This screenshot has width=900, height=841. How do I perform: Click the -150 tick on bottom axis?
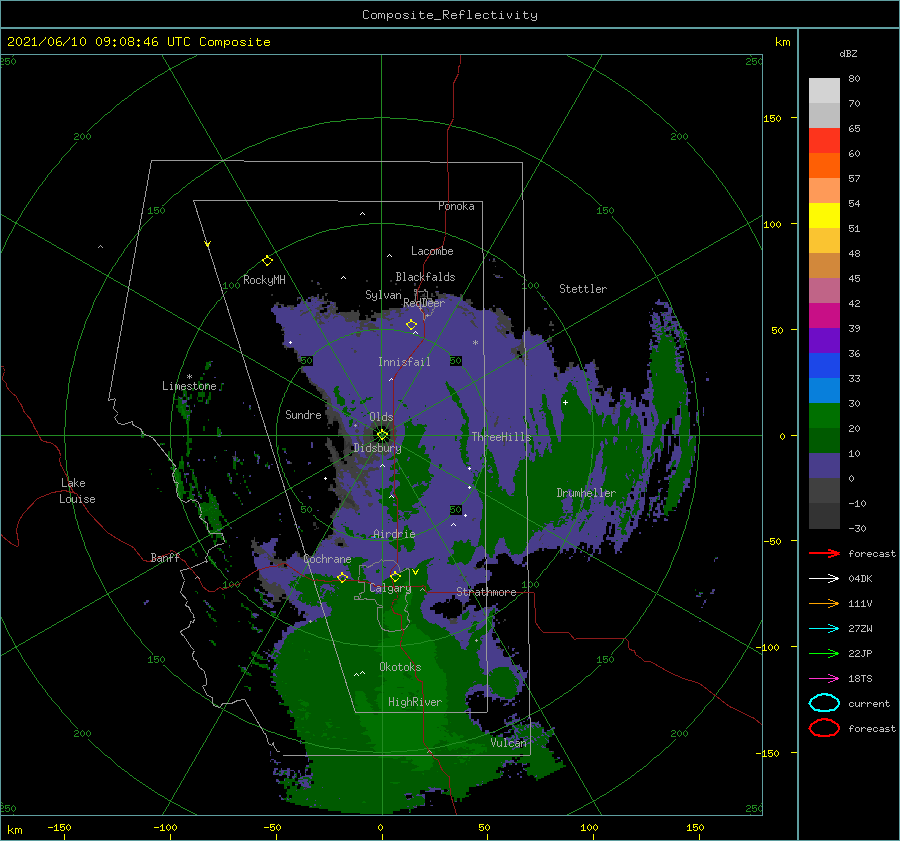pos(59,827)
